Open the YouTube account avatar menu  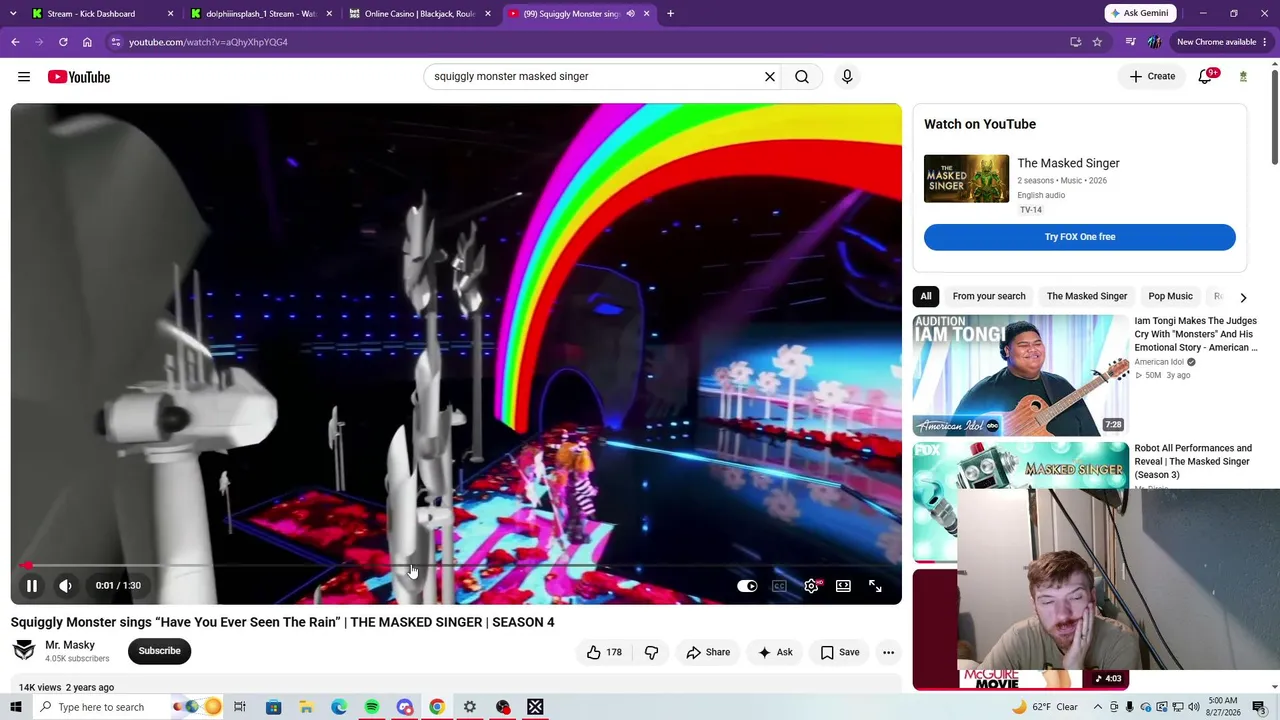[x=1243, y=77]
